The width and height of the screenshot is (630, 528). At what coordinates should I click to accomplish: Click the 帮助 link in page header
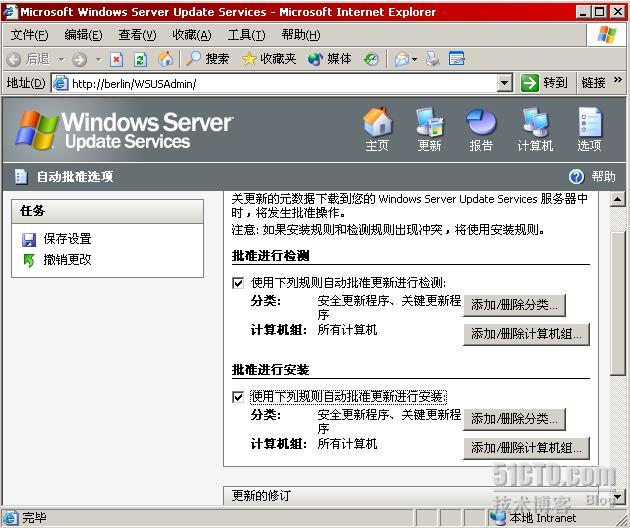click(603, 176)
